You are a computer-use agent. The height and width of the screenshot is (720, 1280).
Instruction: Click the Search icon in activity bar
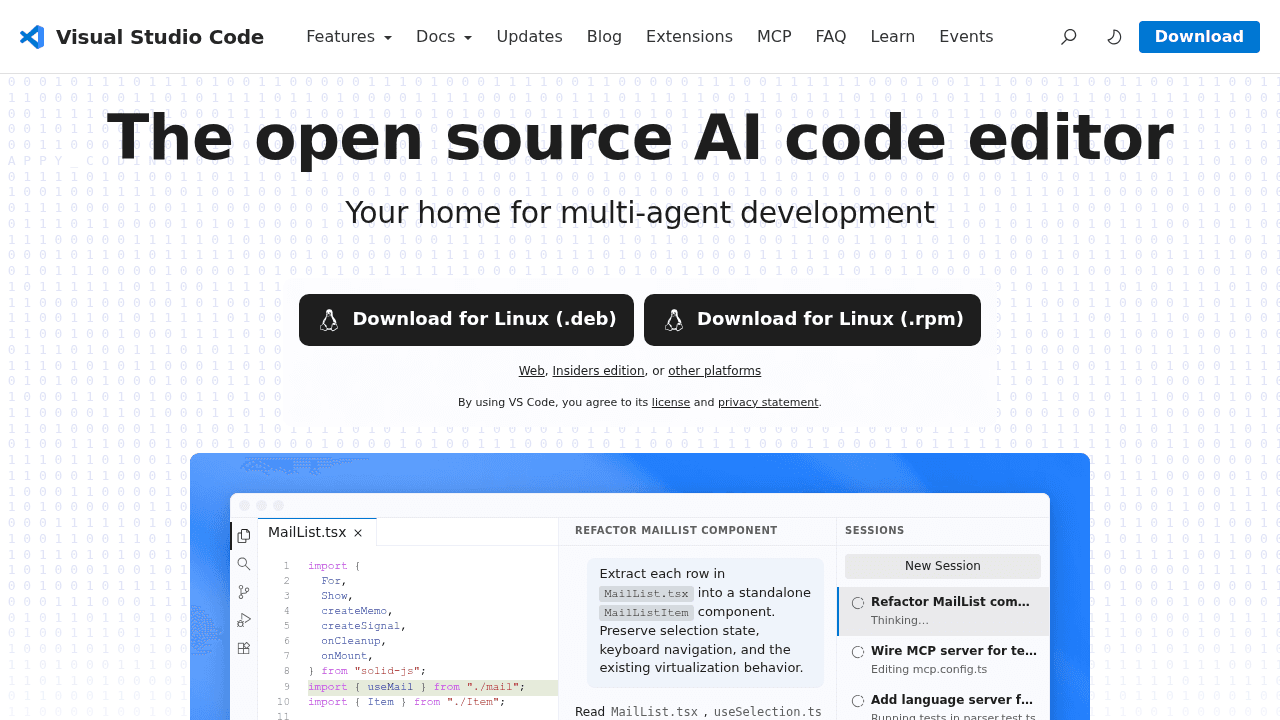[x=244, y=564]
